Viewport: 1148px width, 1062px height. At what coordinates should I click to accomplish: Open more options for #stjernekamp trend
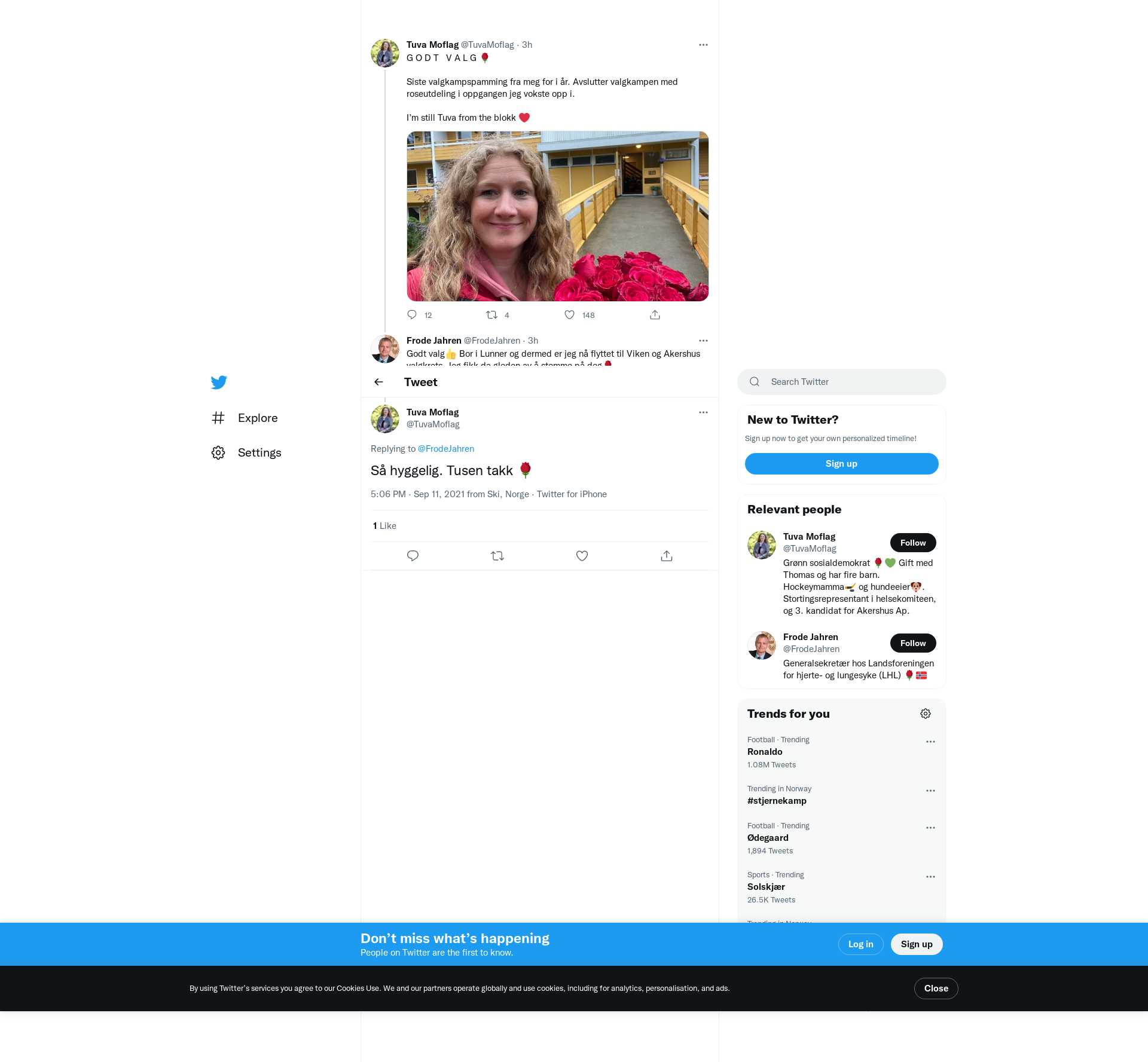click(x=930, y=791)
